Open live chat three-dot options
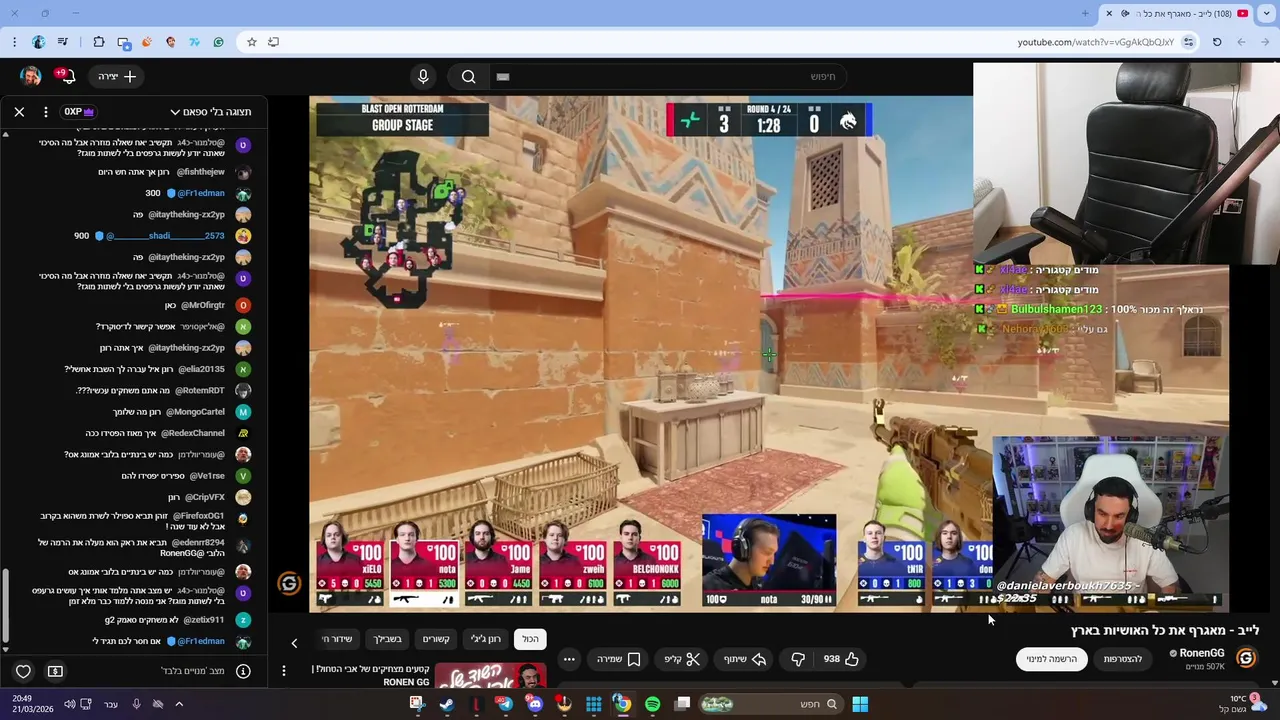The height and width of the screenshot is (720, 1280). coord(45,112)
